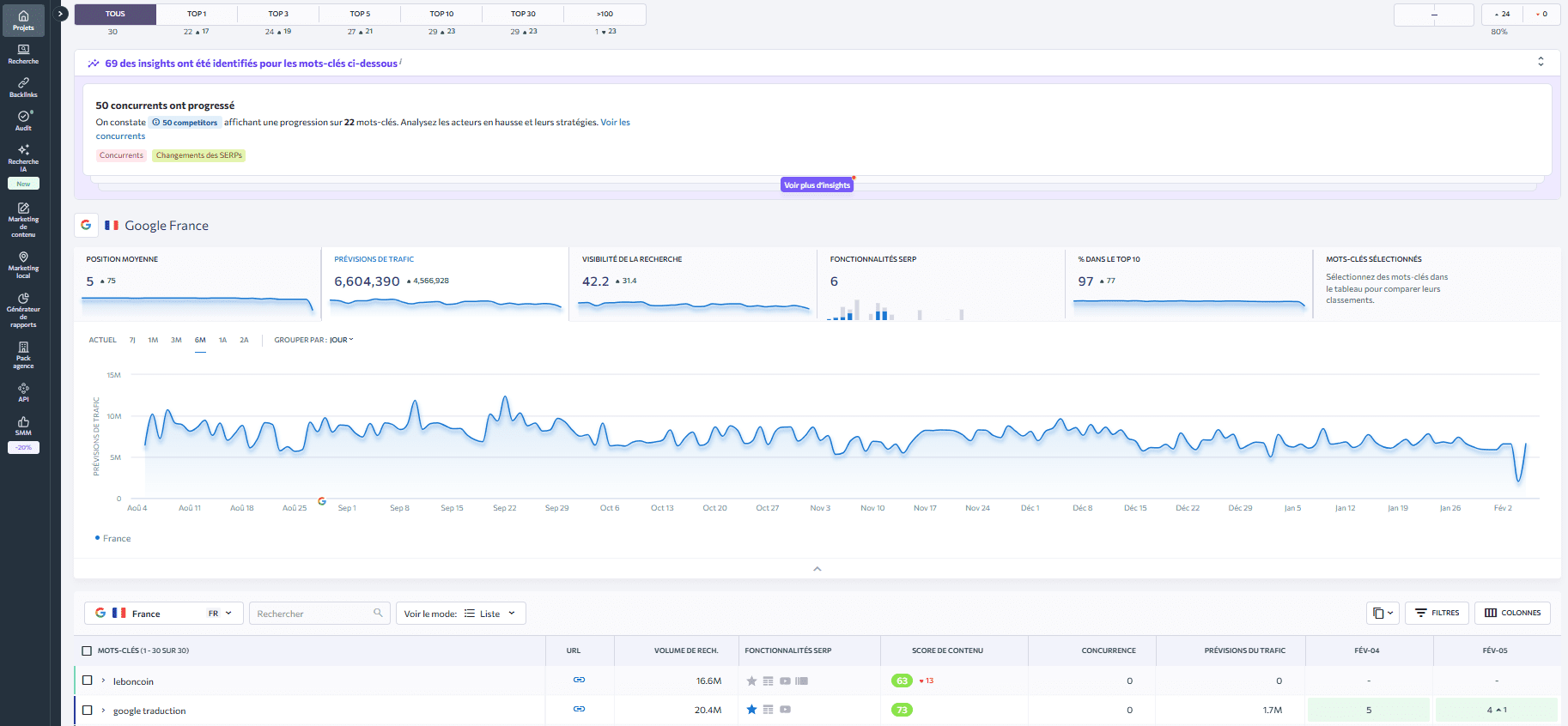The image size is (1568, 726).
Task: Select the 3M time range
Action: coord(176,340)
